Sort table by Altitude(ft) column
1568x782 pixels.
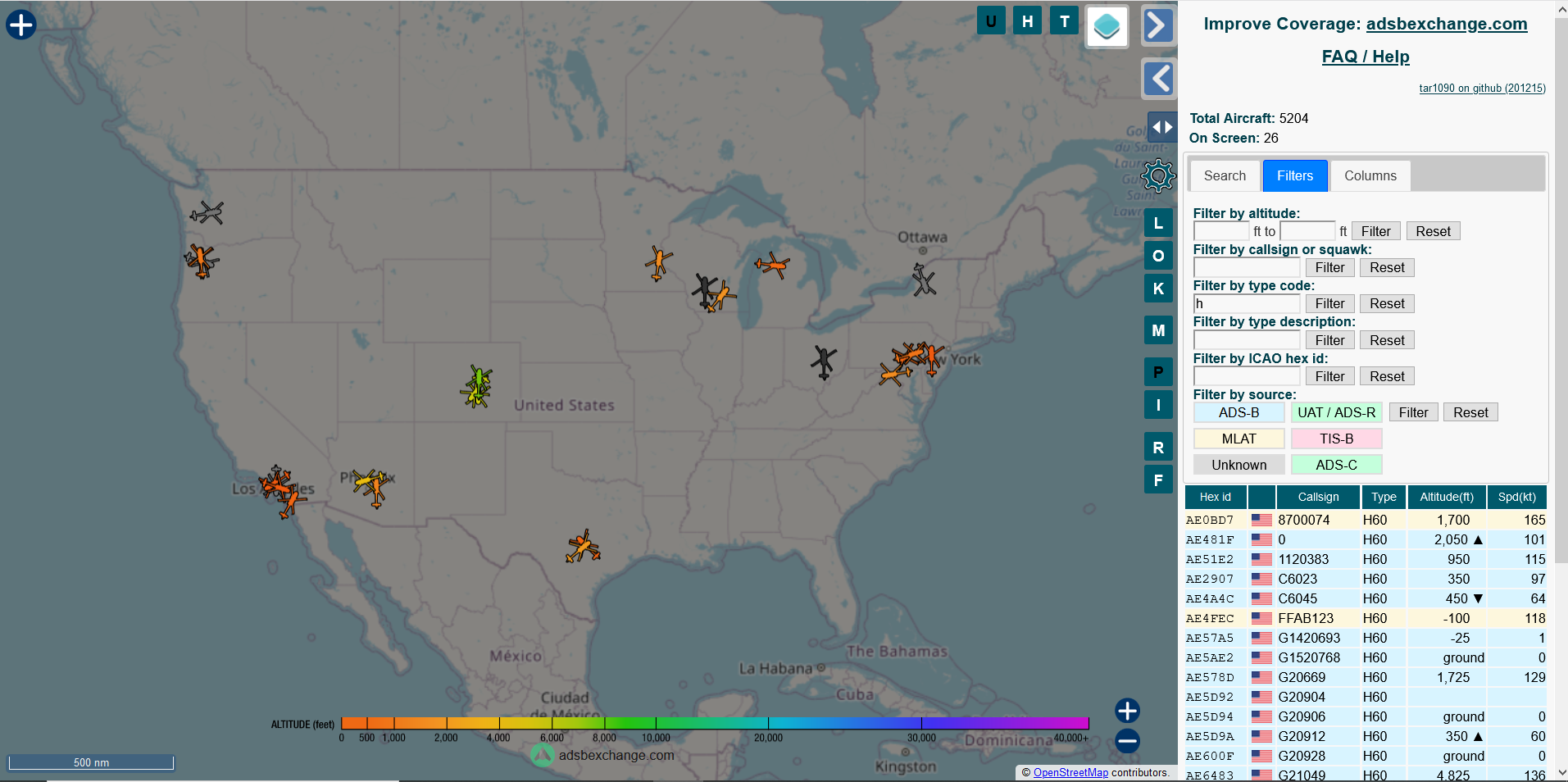point(1446,497)
